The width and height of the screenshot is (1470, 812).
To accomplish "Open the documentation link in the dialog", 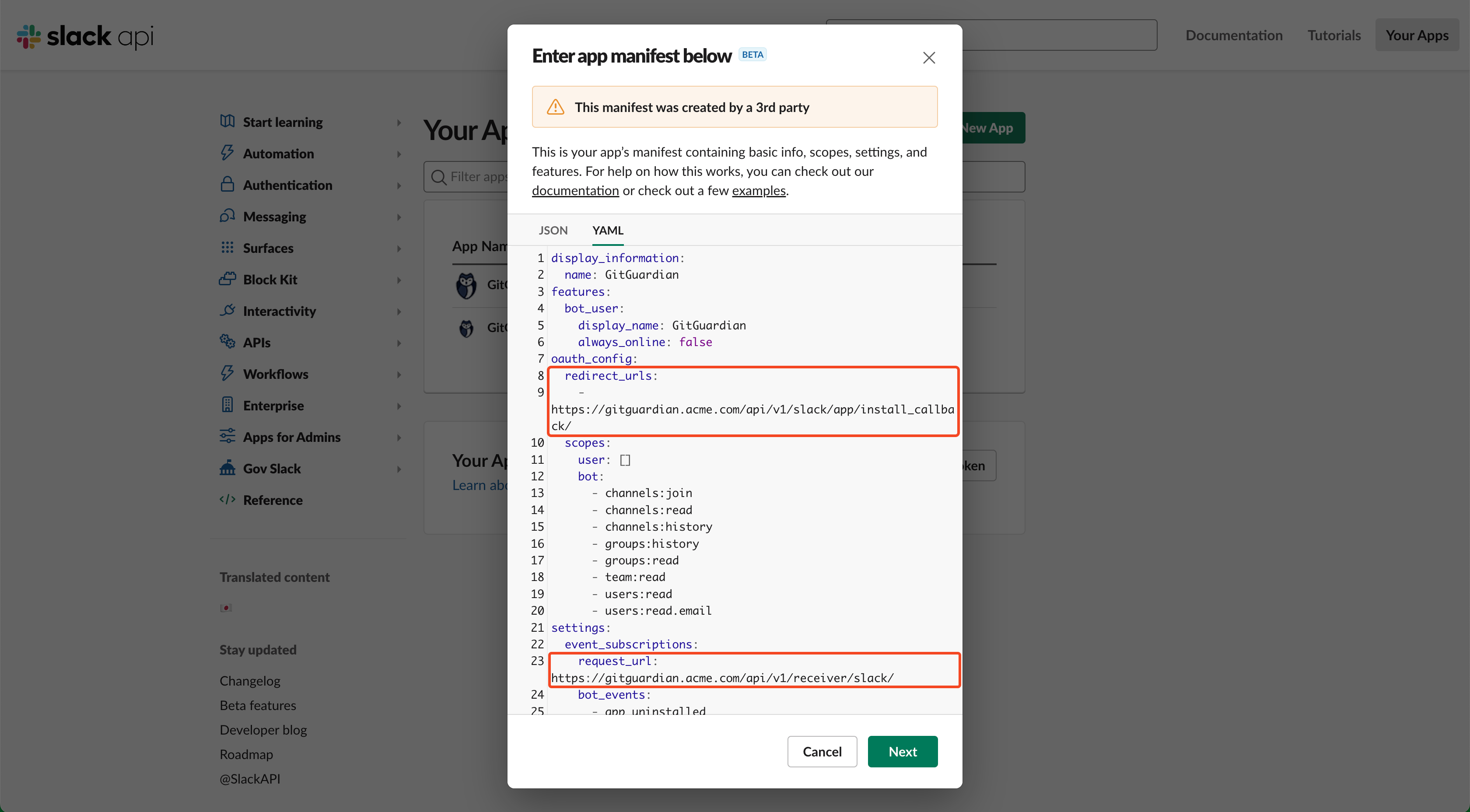I will (575, 191).
